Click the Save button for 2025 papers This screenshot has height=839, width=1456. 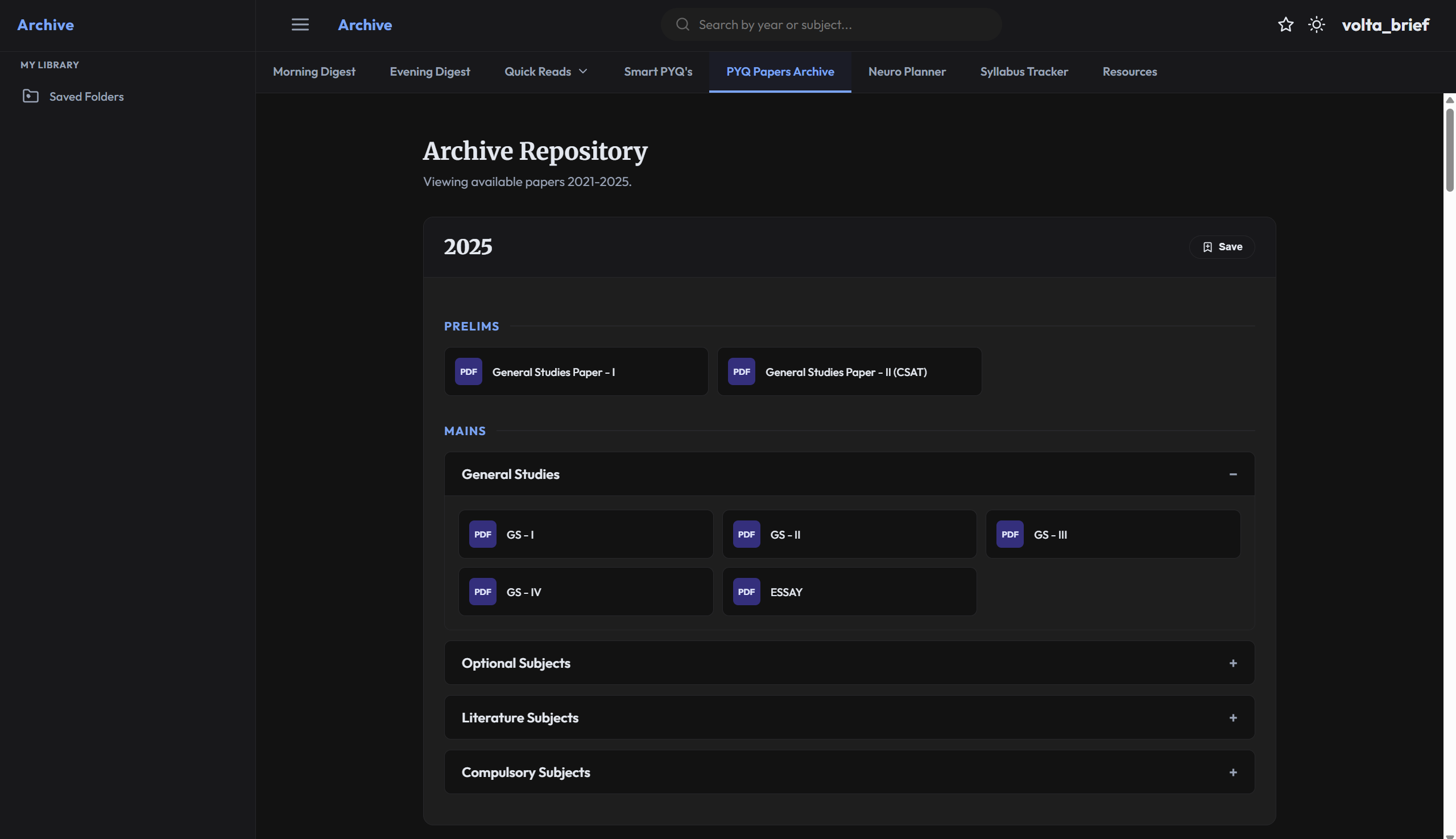coord(1222,247)
